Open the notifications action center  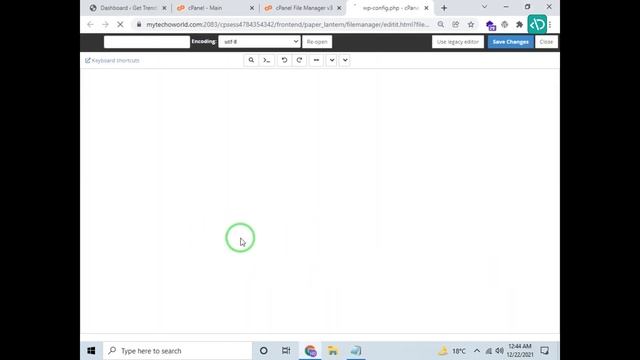click(544, 351)
